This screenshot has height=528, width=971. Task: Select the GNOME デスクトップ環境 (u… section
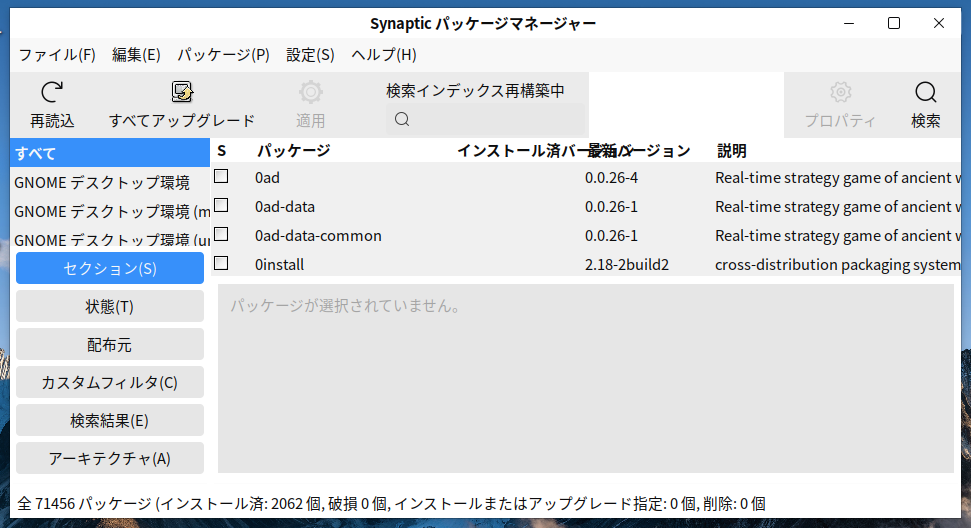pyautogui.click(x=110, y=240)
